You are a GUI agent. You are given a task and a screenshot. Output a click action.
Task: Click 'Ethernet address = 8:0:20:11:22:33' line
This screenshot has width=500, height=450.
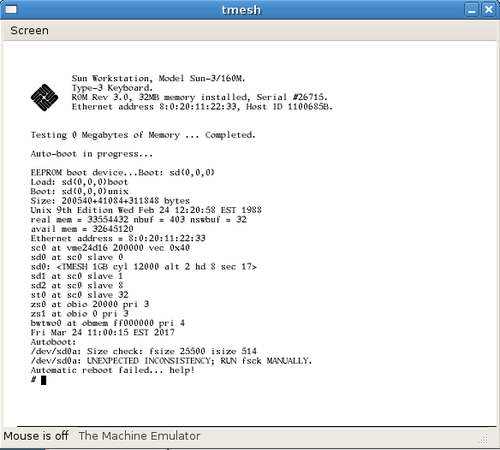pos(118,238)
